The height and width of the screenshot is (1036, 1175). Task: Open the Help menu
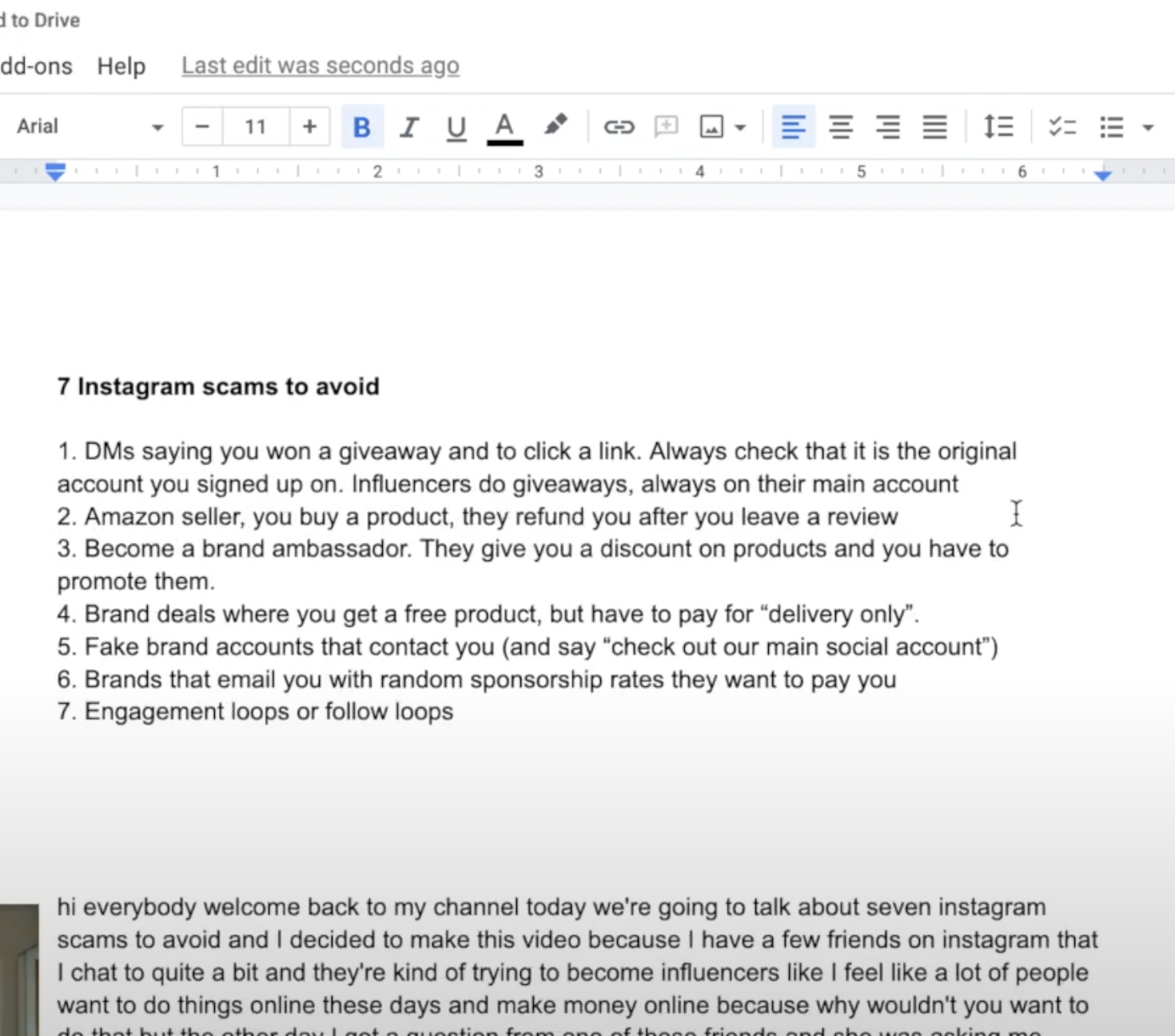click(x=121, y=66)
